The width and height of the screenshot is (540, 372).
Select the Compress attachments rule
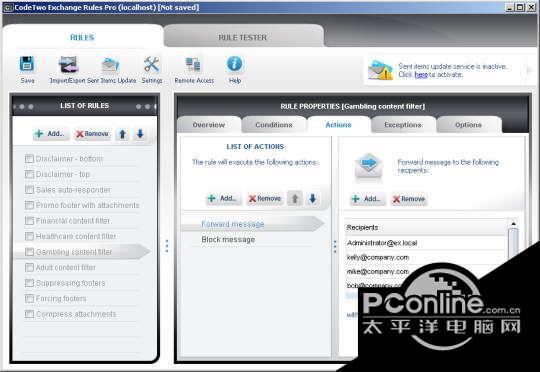click(76, 314)
